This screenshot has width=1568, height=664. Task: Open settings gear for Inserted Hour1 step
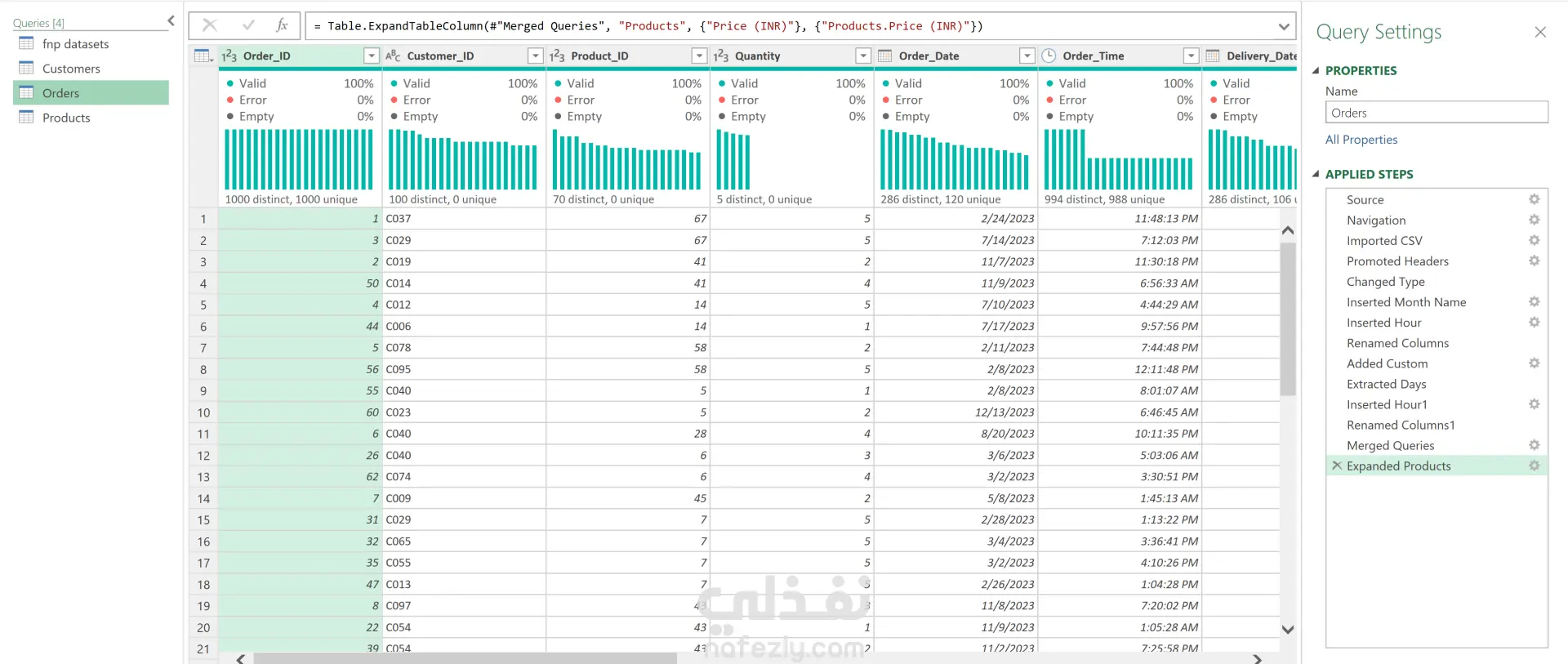point(1535,404)
